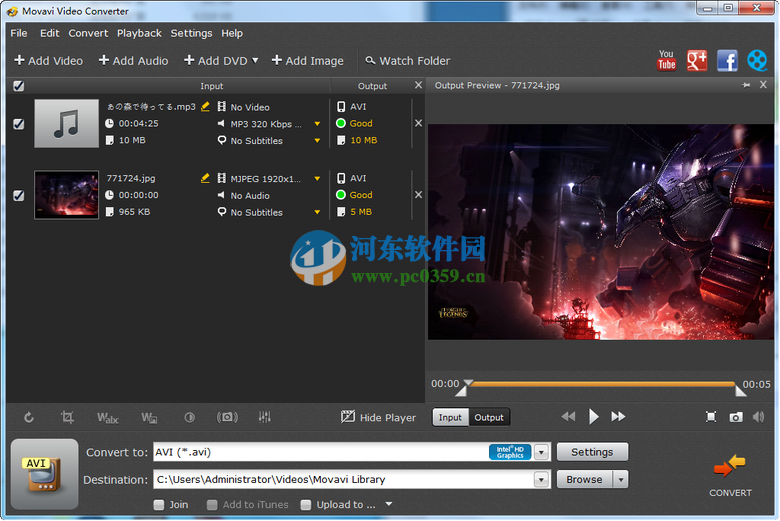
Task: Switch preview to Input mode
Action: pos(450,417)
